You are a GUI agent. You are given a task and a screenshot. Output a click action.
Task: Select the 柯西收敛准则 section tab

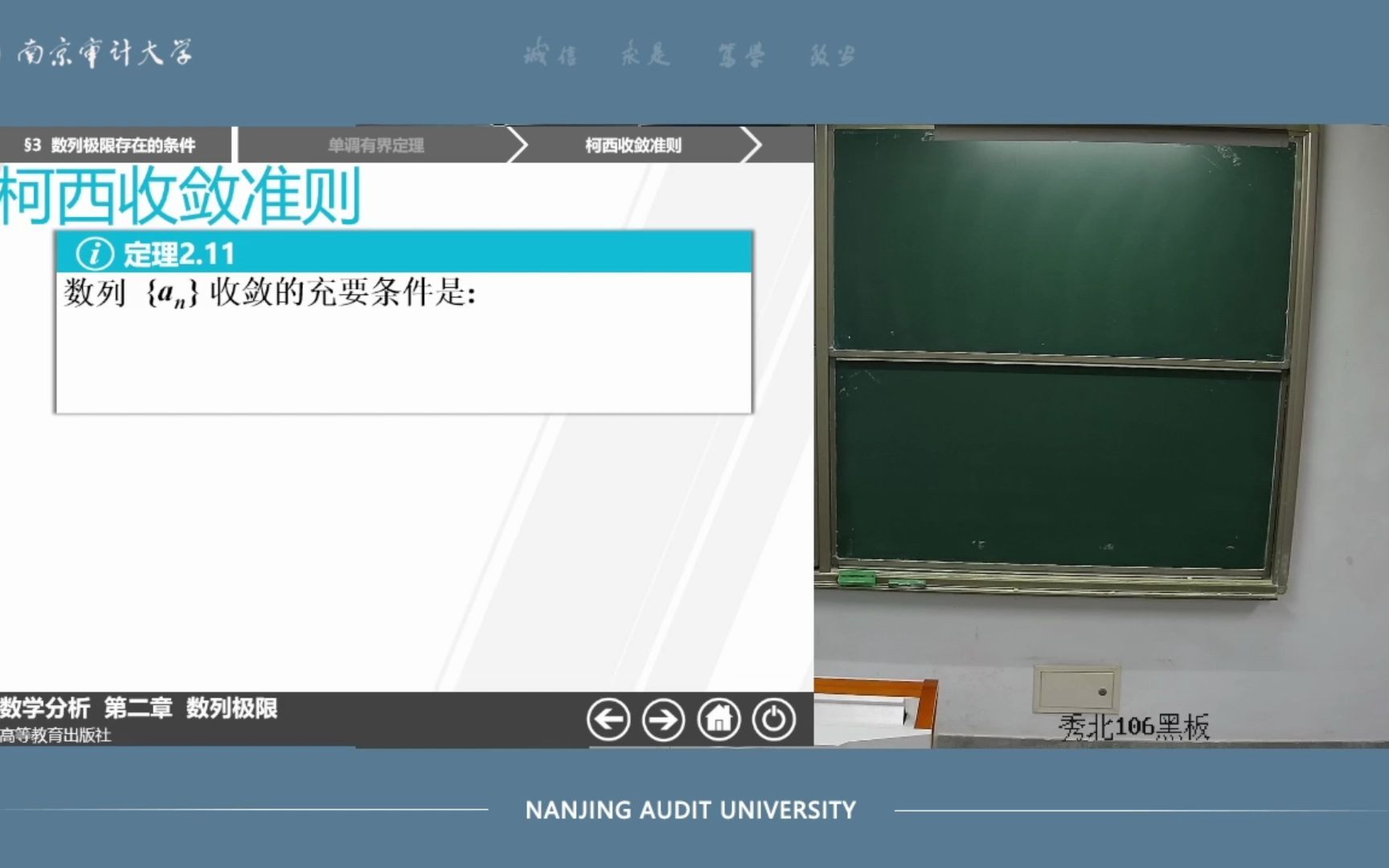633,145
